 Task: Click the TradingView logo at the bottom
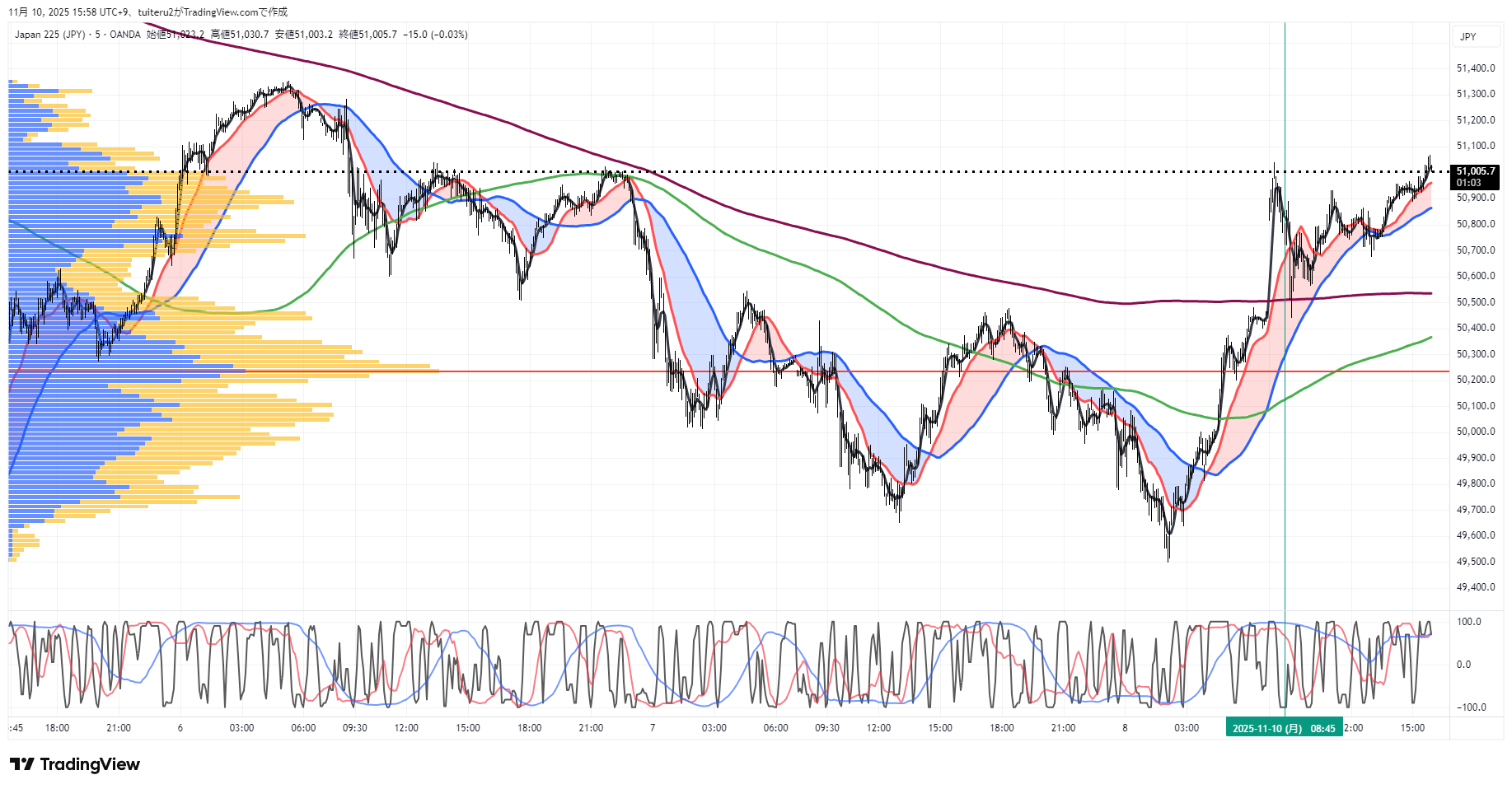pos(75,764)
